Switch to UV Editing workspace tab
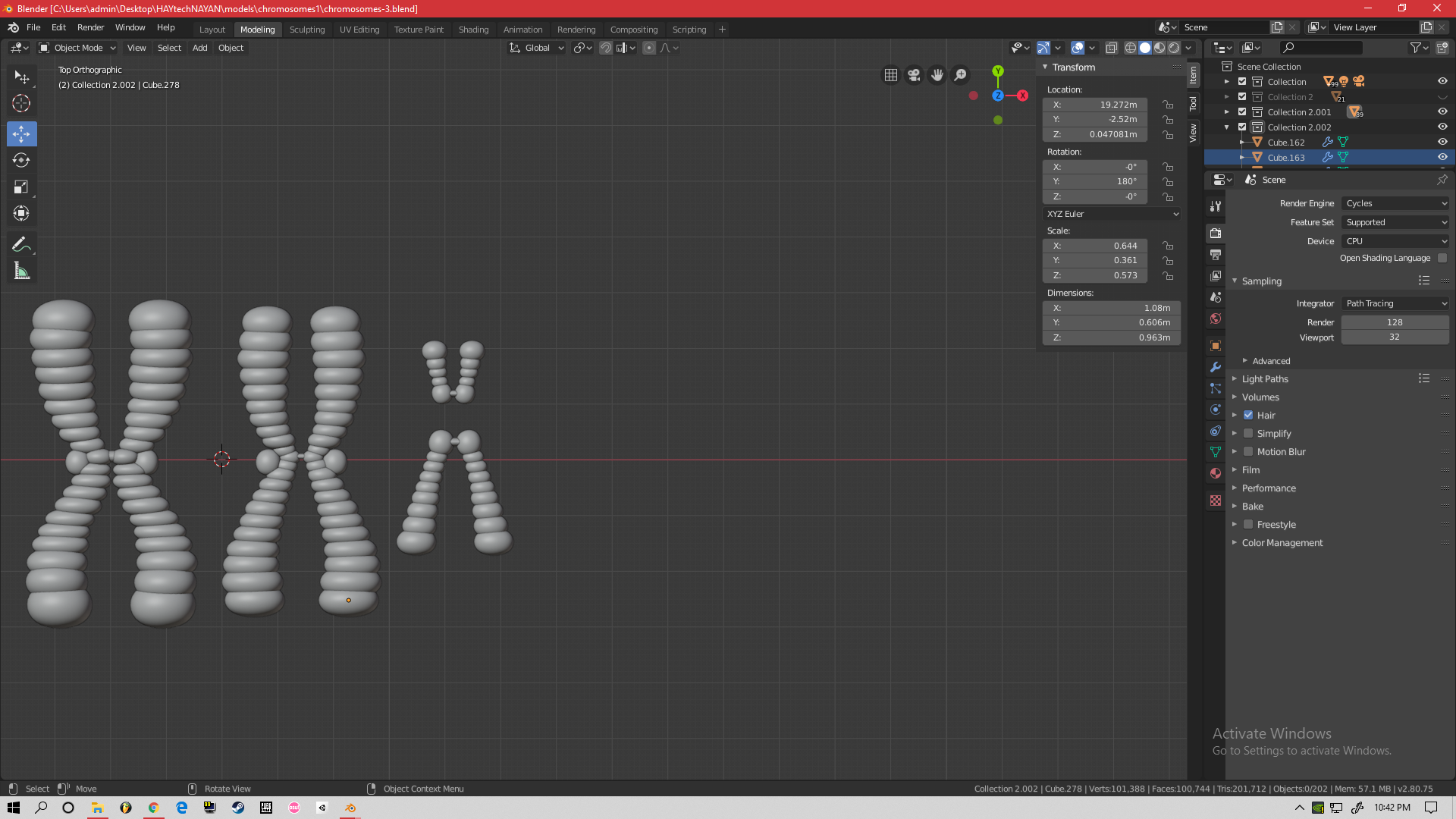1456x819 pixels. [359, 30]
